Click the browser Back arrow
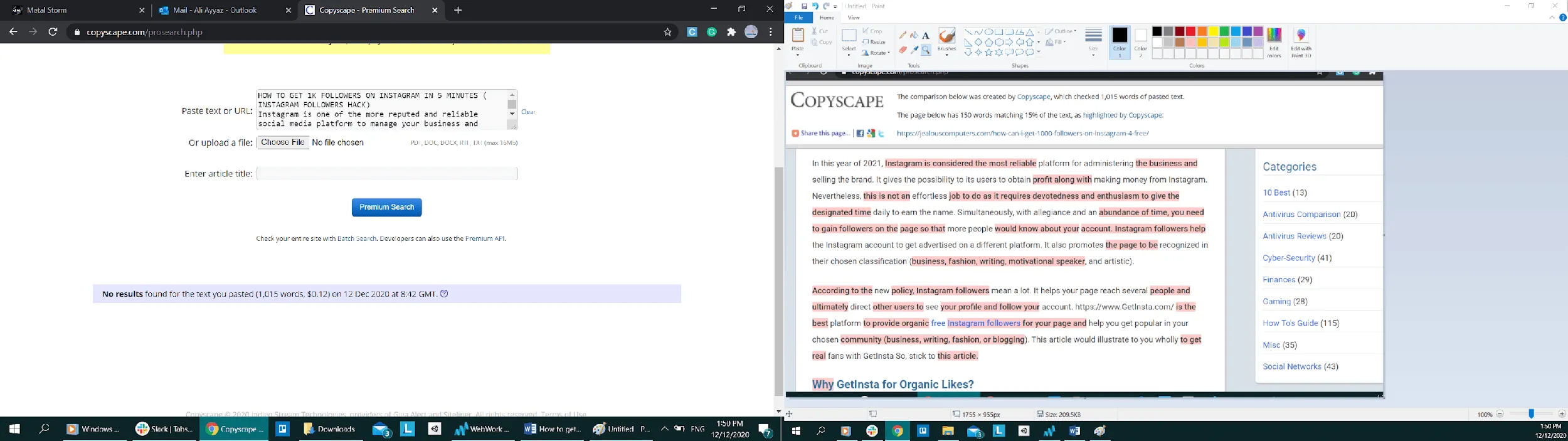Image resolution: width=1568 pixels, height=441 pixels. [13, 32]
